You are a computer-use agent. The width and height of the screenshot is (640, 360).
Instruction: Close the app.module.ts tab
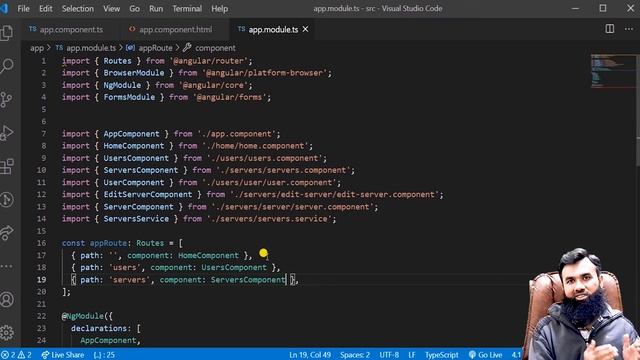point(305,29)
